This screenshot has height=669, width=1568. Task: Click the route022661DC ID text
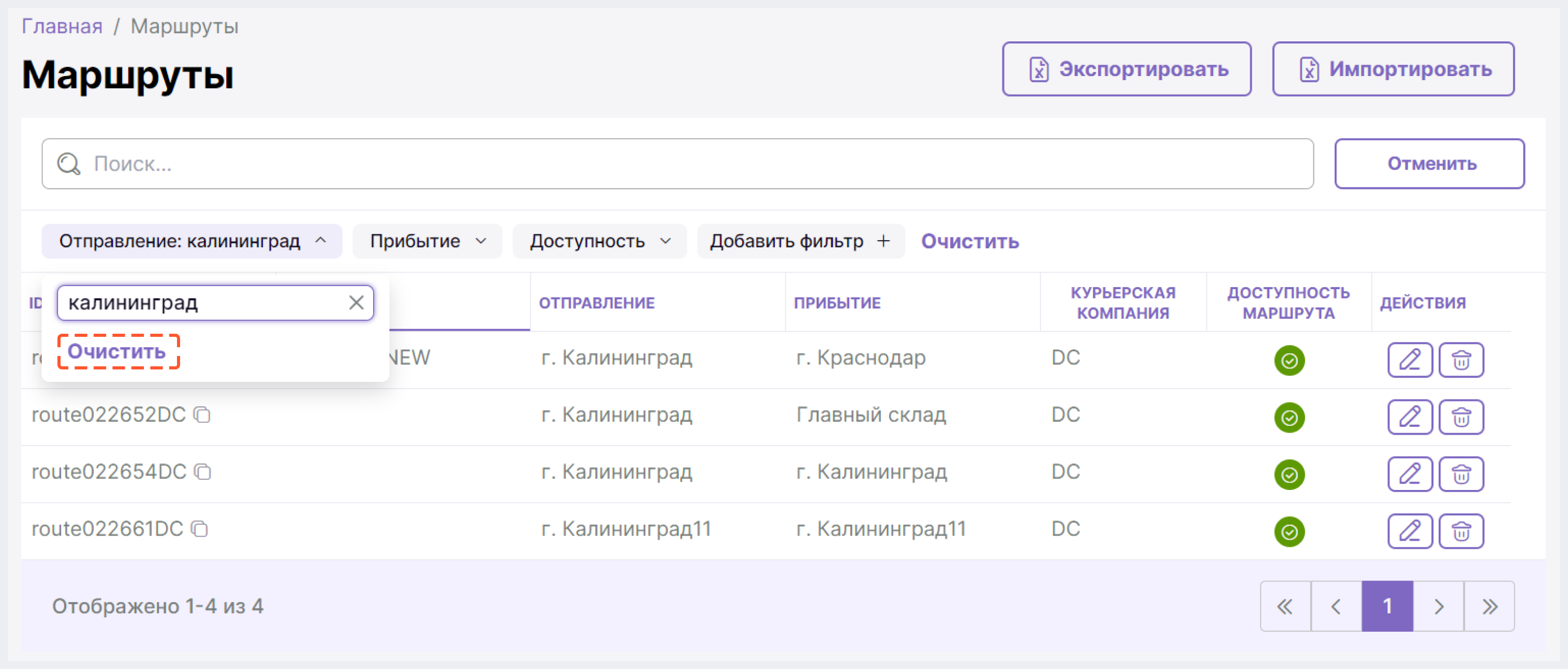pyautogui.click(x=107, y=529)
